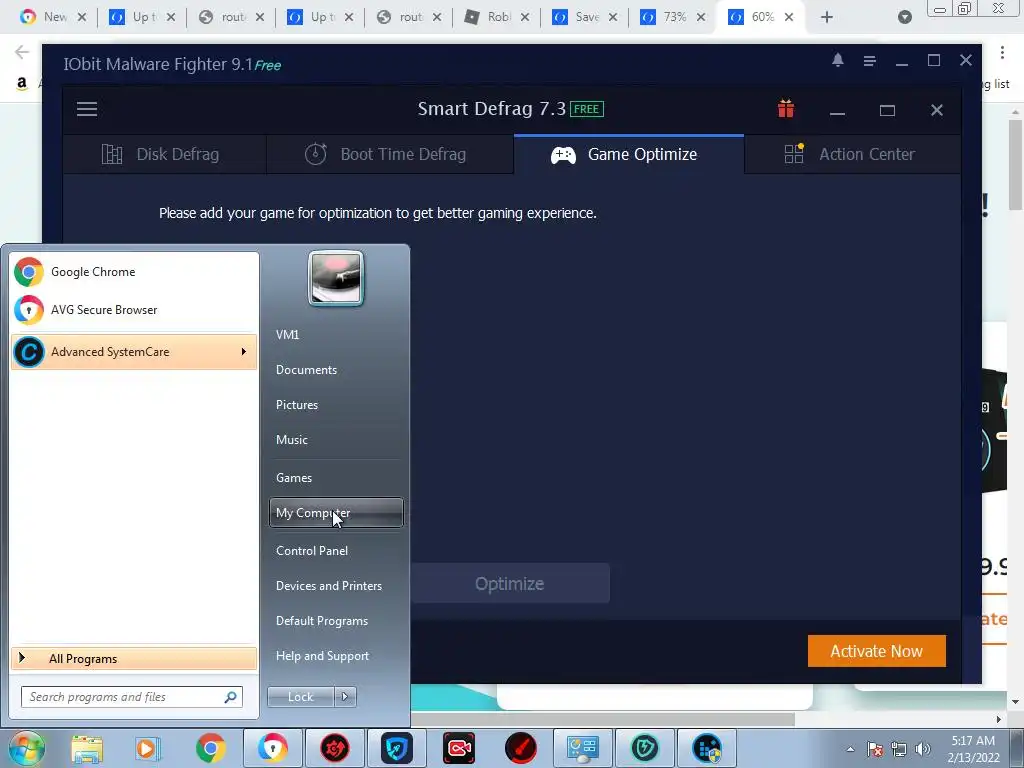Click the network tray icon
The image size is (1024, 768).
point(899,749)
